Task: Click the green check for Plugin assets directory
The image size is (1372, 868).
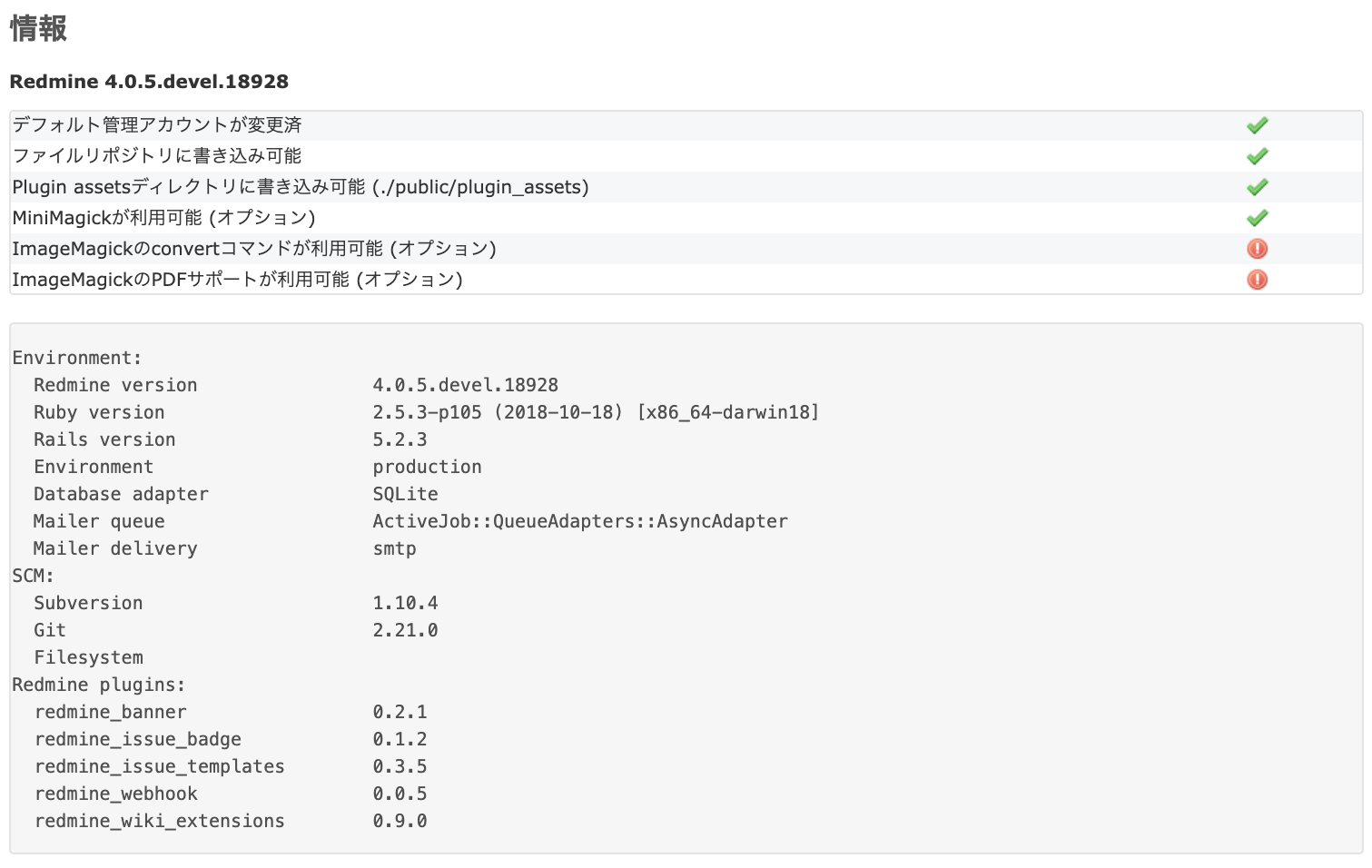Action: click(x=1257, y=186)
